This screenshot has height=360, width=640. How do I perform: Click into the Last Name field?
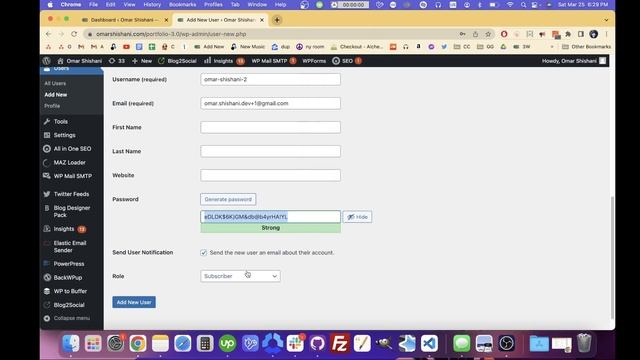tap(270, 151)
